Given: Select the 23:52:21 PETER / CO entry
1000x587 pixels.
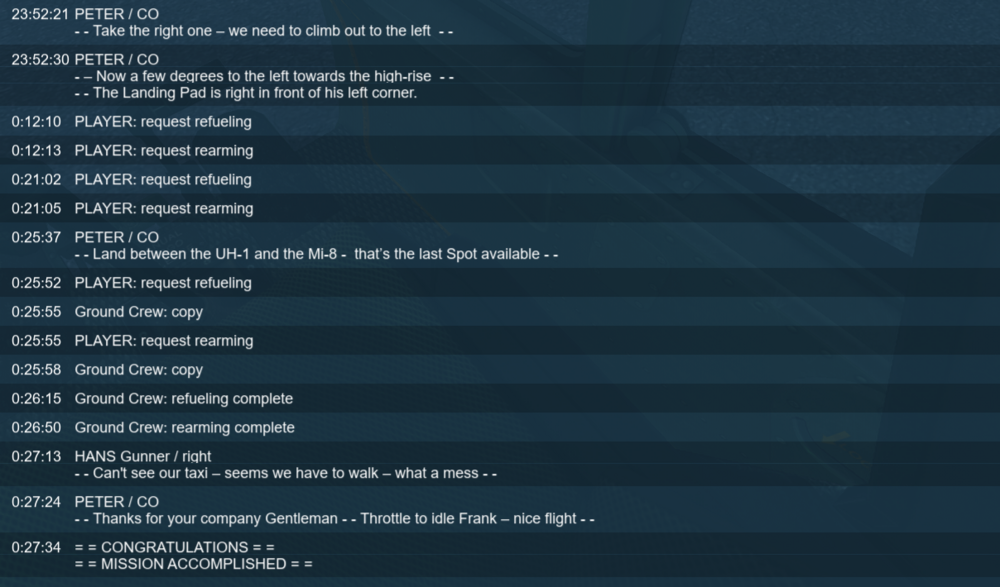Looking at the screenshot, I should point(500,22).
